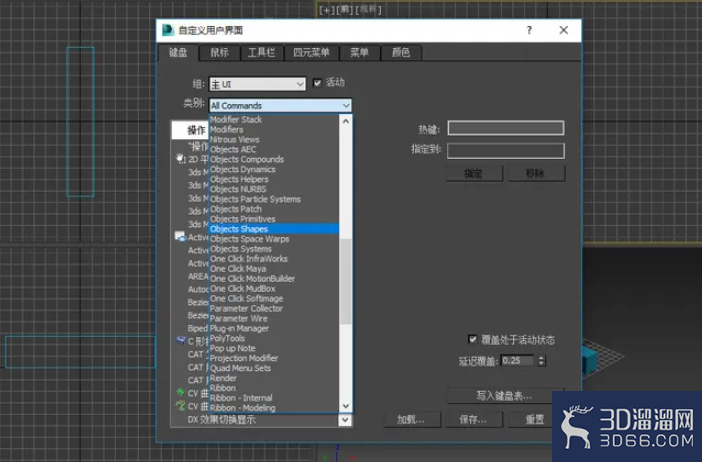Select One Click Maya
This screenshot has height=462, width=702.
(x=238, y=269)
